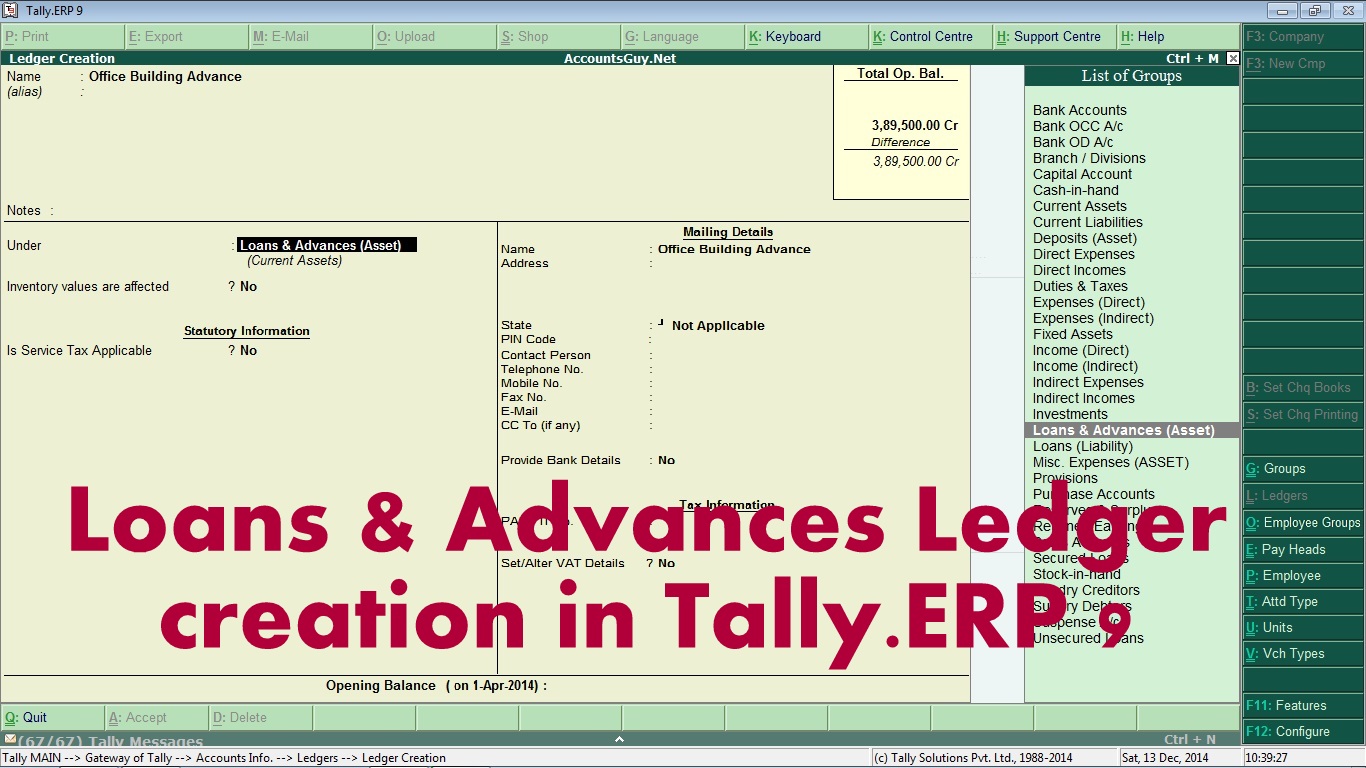Click the F3: Company button

1303,37
